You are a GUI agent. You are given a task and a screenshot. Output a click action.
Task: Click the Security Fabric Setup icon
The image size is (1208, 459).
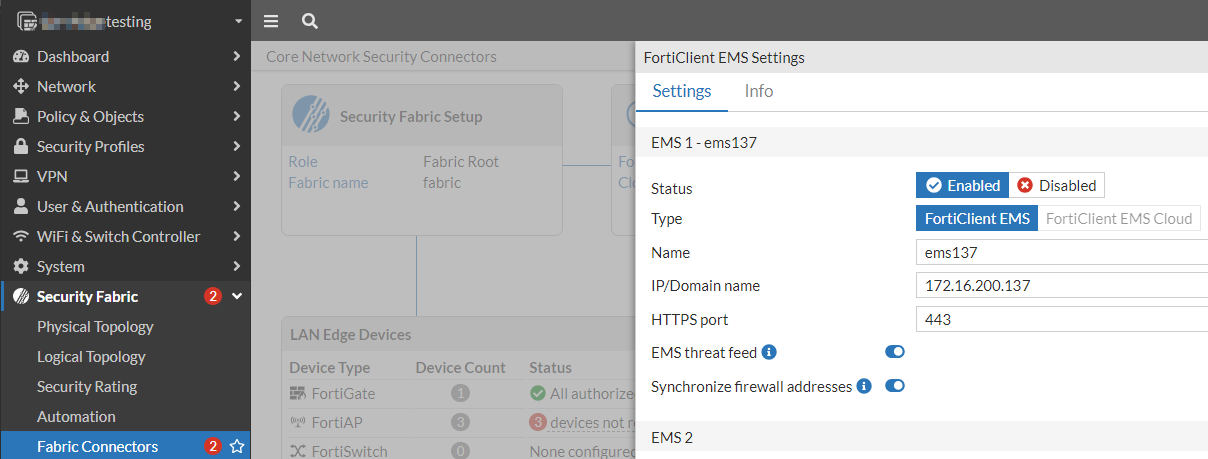point(311,116)
